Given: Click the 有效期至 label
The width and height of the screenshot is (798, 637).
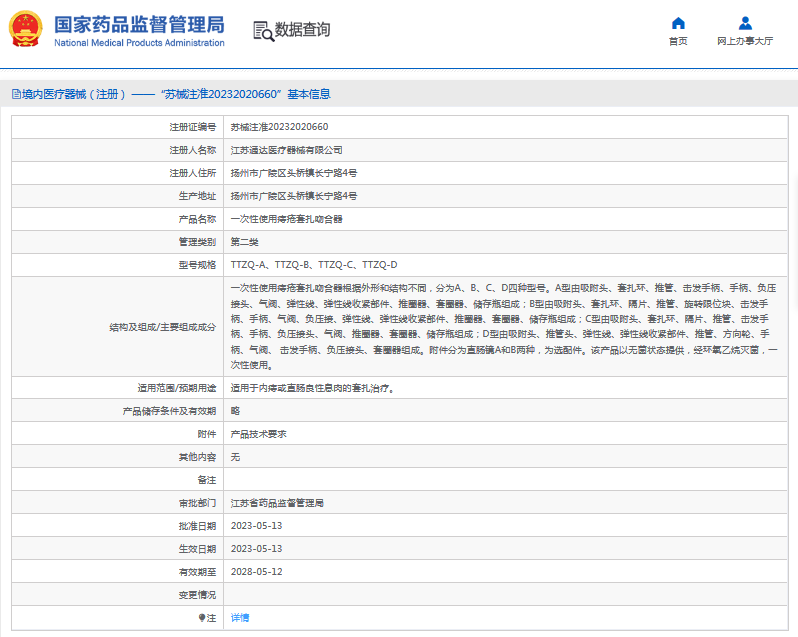Looking at the screenshot, I should [197, 572].
